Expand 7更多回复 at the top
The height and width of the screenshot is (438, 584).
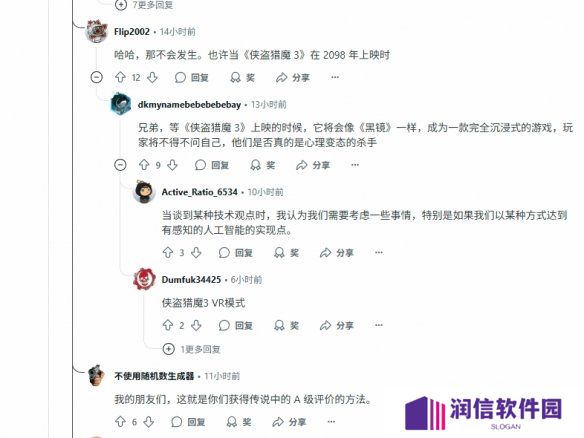[144, 5]
